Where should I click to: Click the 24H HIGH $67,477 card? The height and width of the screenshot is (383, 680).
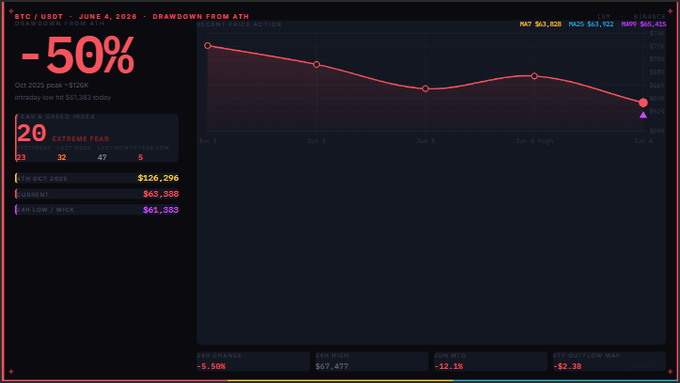pyautogui.click(x=372, y=361)
